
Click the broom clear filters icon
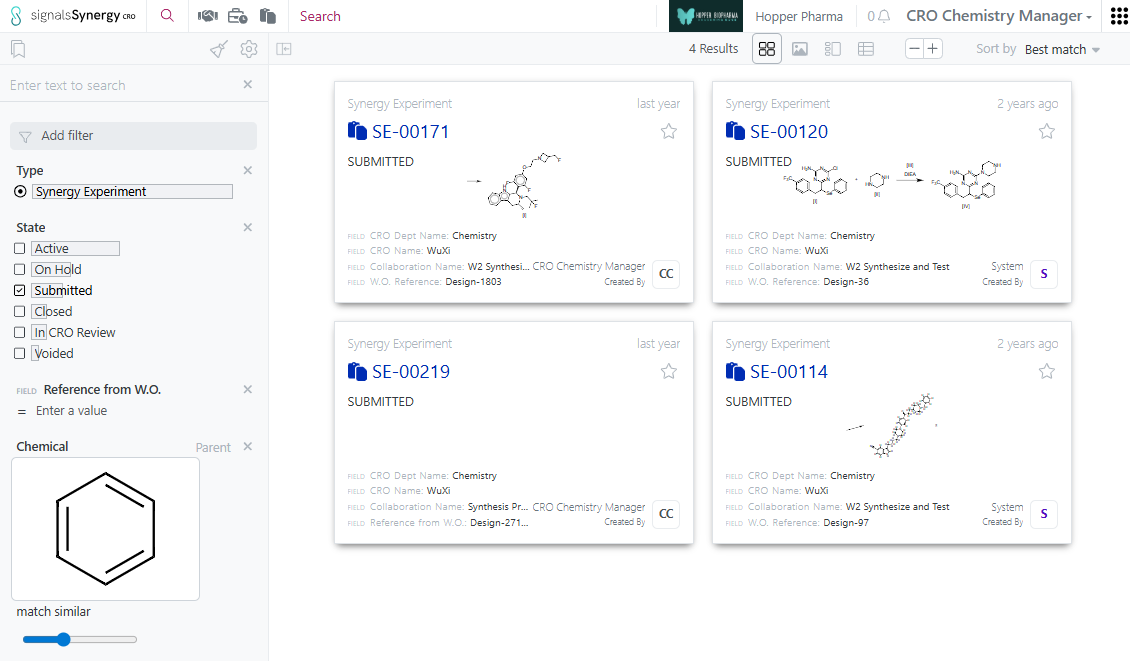pos(218,49)
